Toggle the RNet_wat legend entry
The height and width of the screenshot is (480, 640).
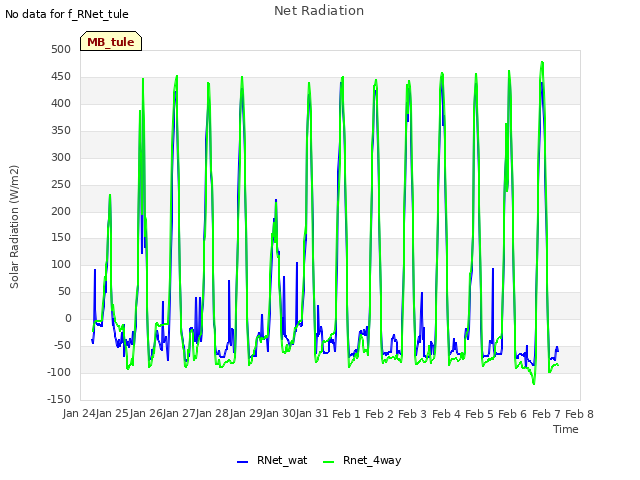tap(272, 460)
